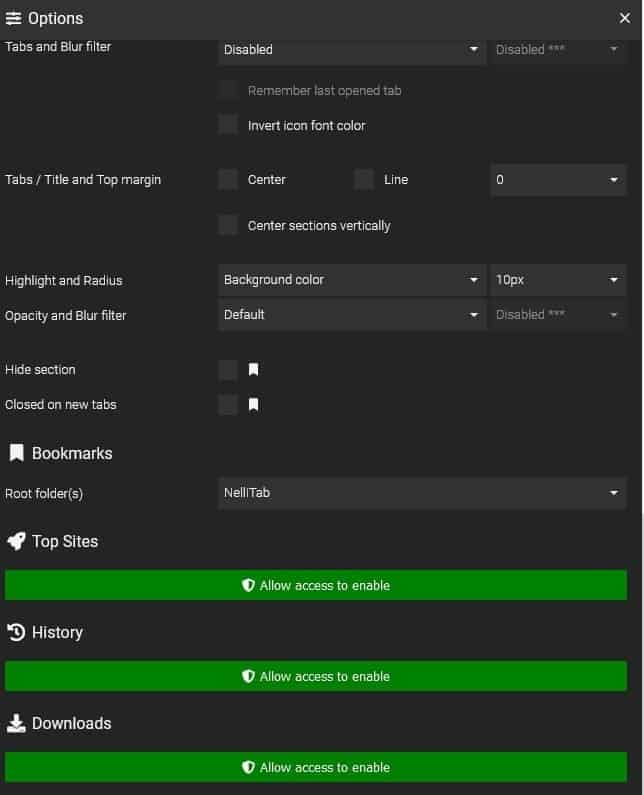Click the shield icon in Downloads allow button
This screenshot has width=644, height=795.
pos(248,767)
